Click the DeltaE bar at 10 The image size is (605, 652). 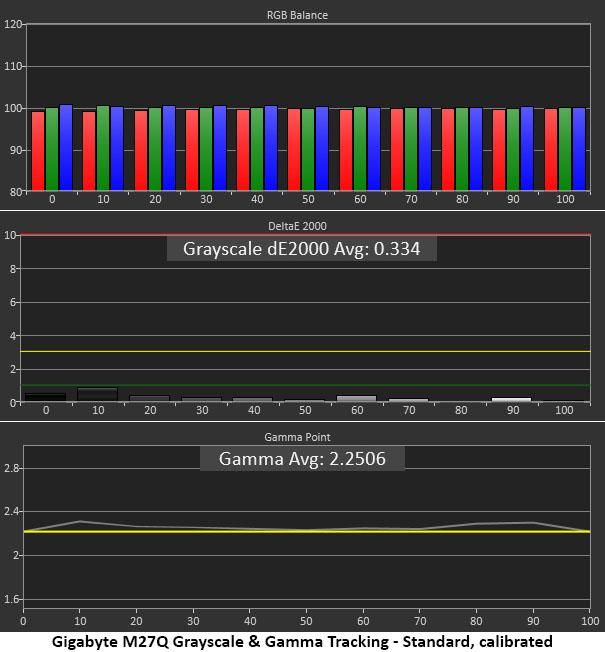coord(98,394)
